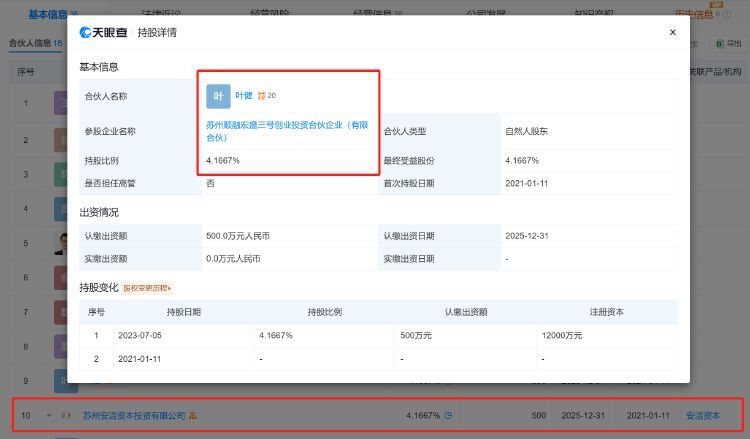
Task: Click the row 5 person photo thumbnail
Action: (x=61, y=243)
